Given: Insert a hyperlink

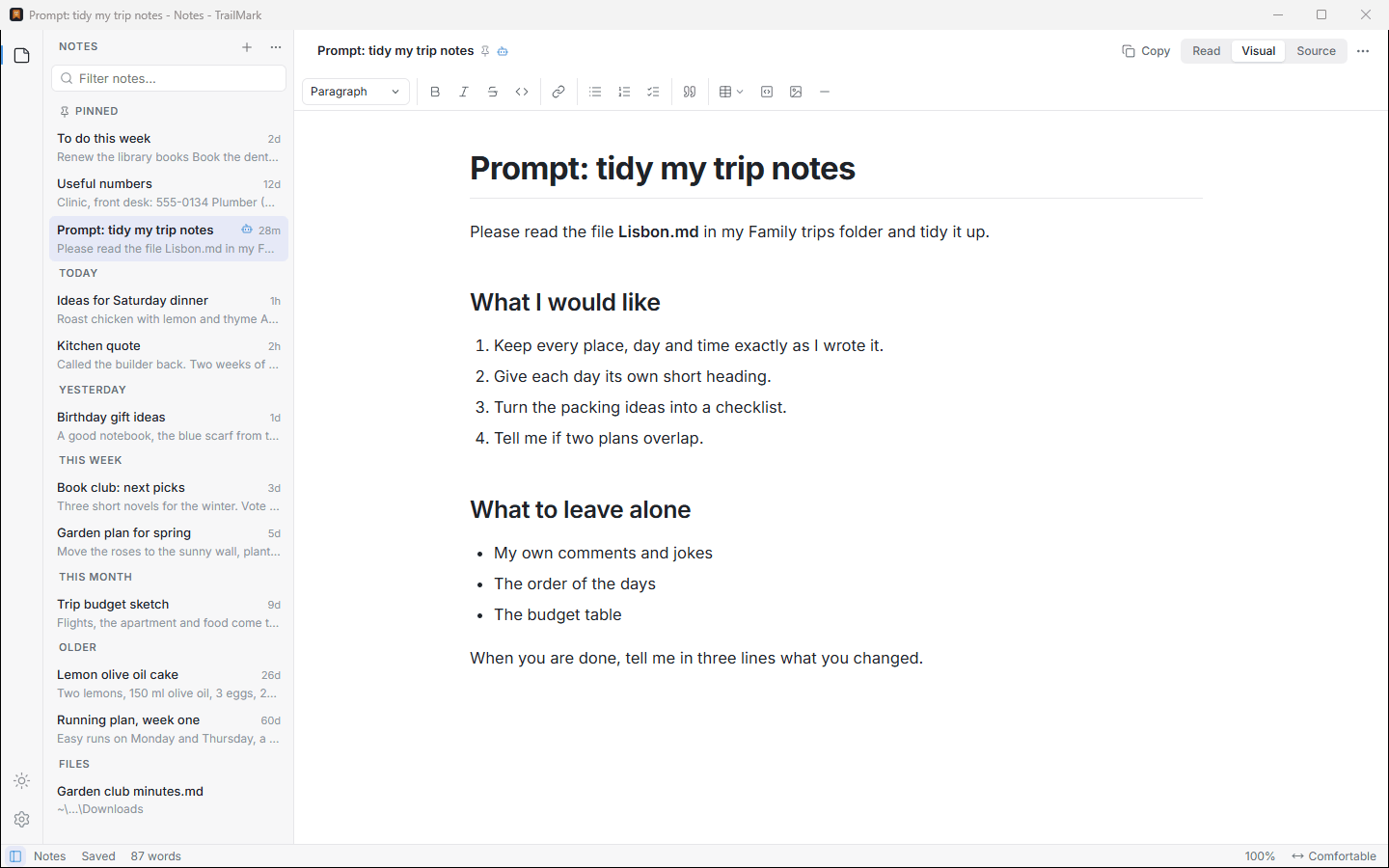Looking at the screenshot, I should pos(558,92).
